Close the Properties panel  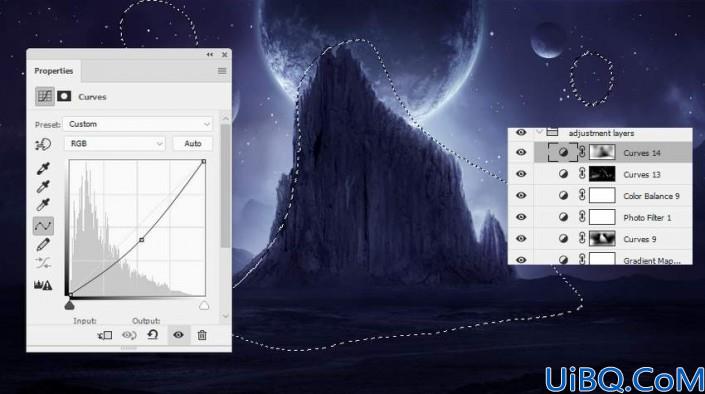click(224, 54)
